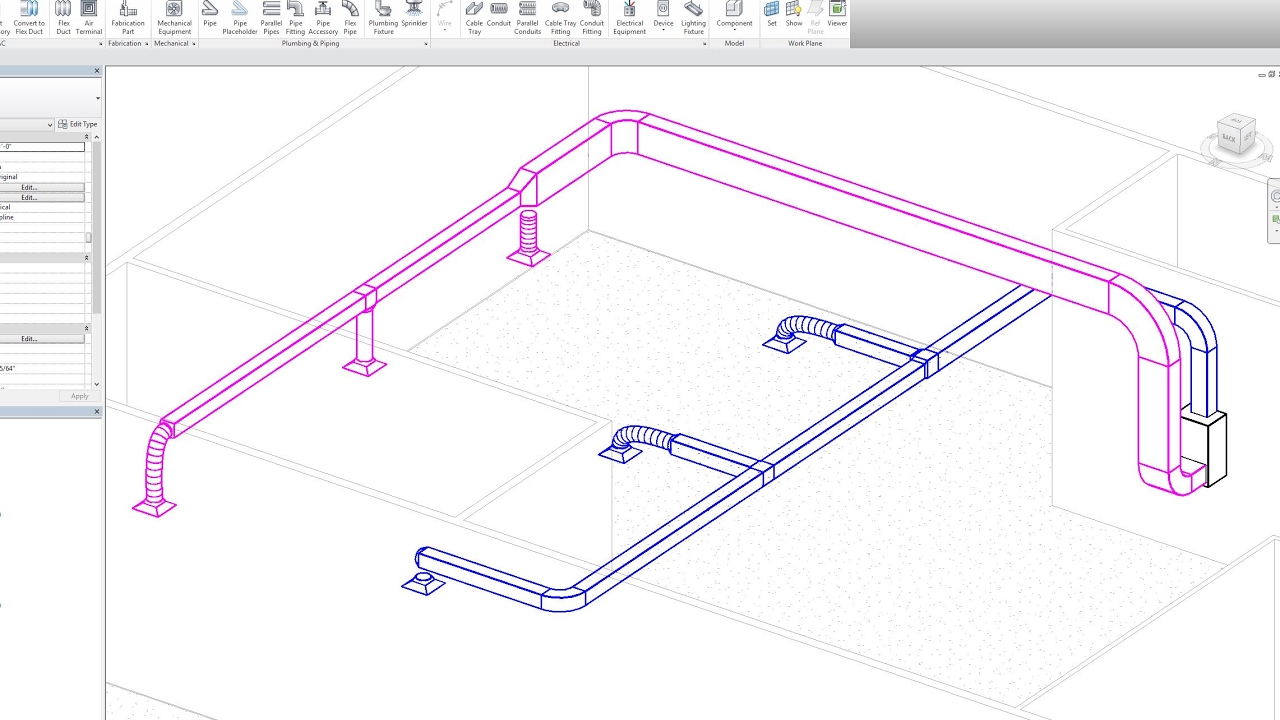The image size is (1280, 720).
Task: Select the Lighting Fixture tool
Action: pos(693,18)
